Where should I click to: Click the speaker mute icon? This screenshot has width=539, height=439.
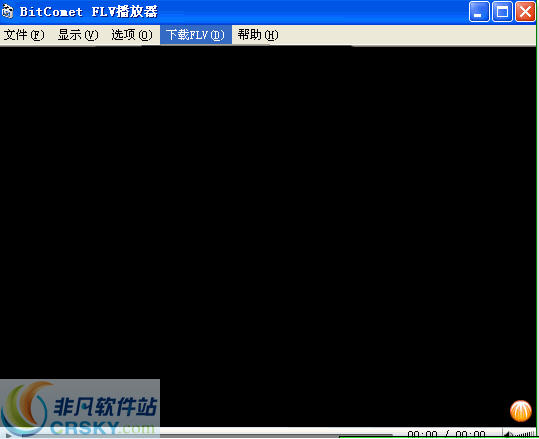click(x=508, y=435)
